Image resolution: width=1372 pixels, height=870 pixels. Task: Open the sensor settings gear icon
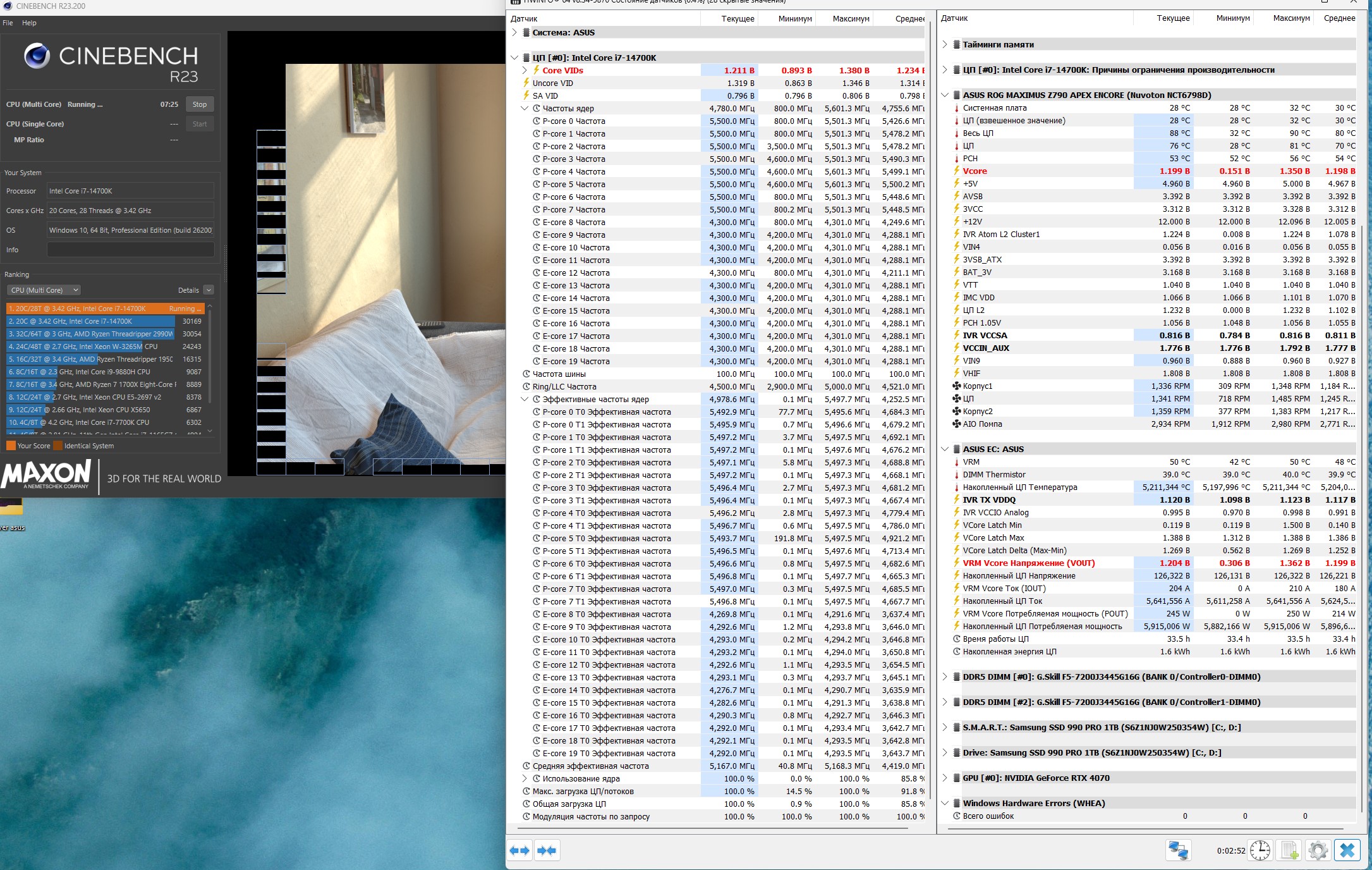point(1318,850)
